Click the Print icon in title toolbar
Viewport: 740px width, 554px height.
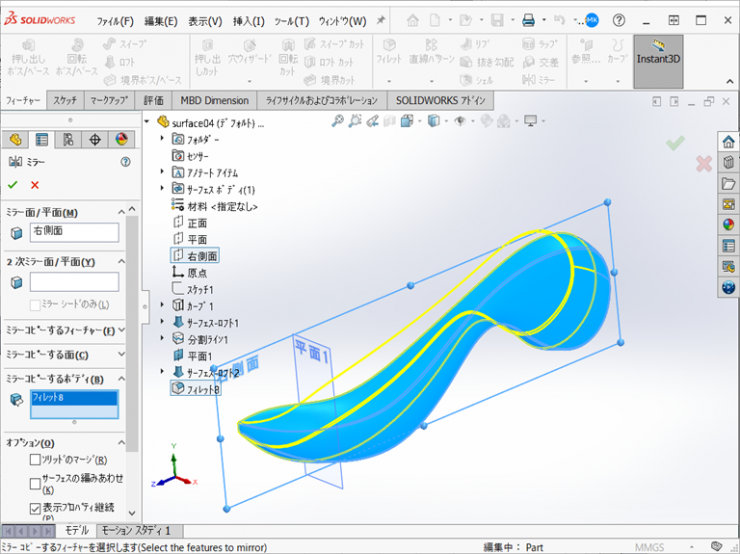point(528,20)
